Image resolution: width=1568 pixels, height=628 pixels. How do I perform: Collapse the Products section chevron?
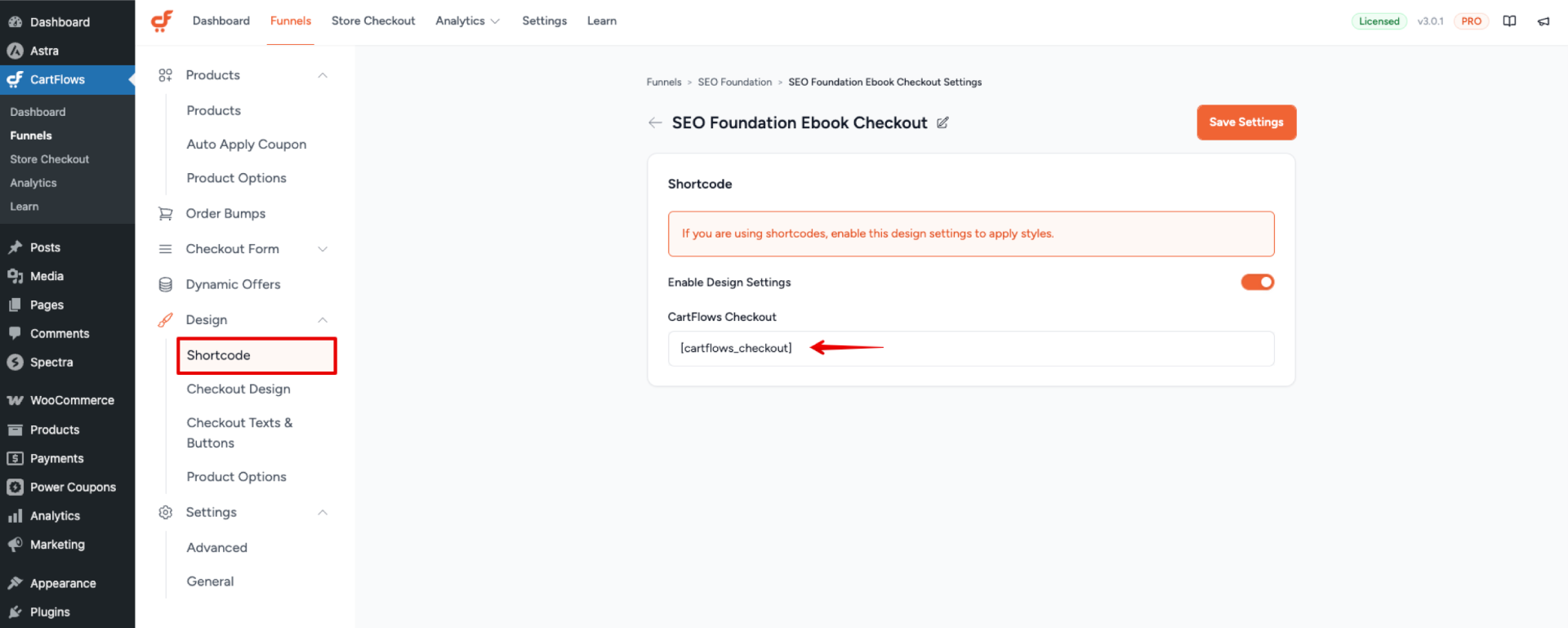click(x=323, y=75)
